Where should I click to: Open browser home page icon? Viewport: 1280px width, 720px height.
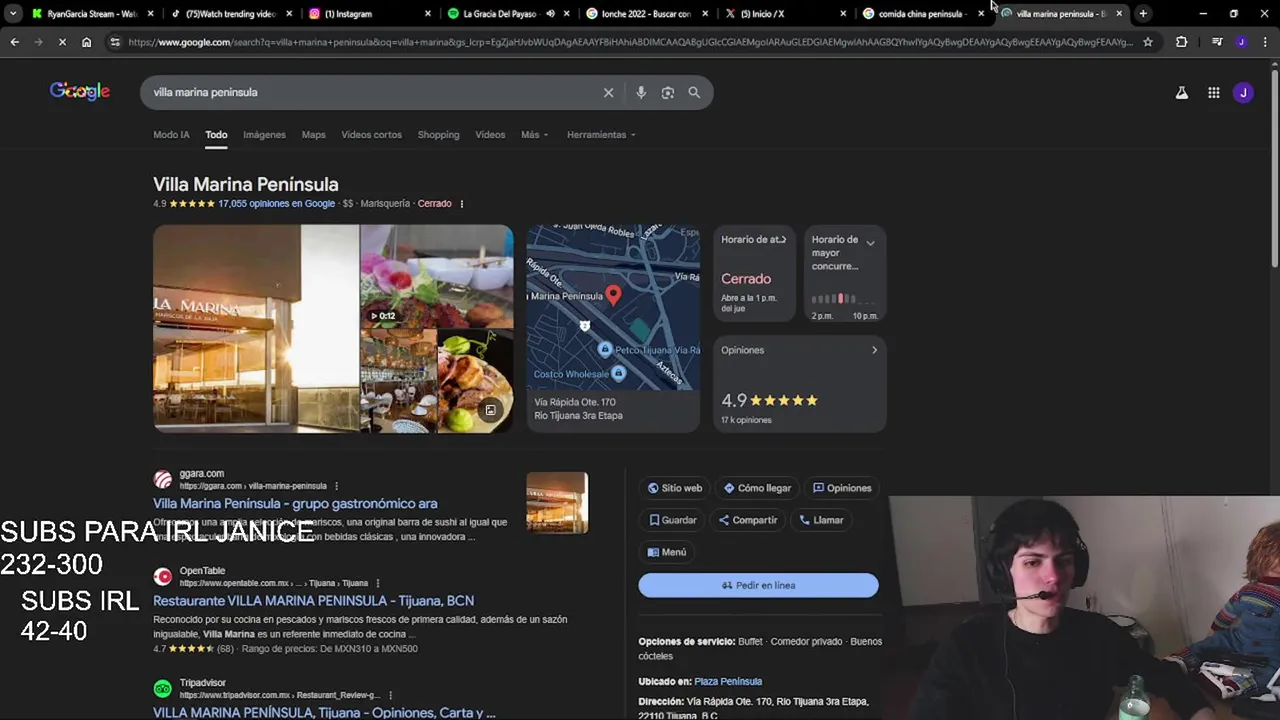[x=87, y=42]
